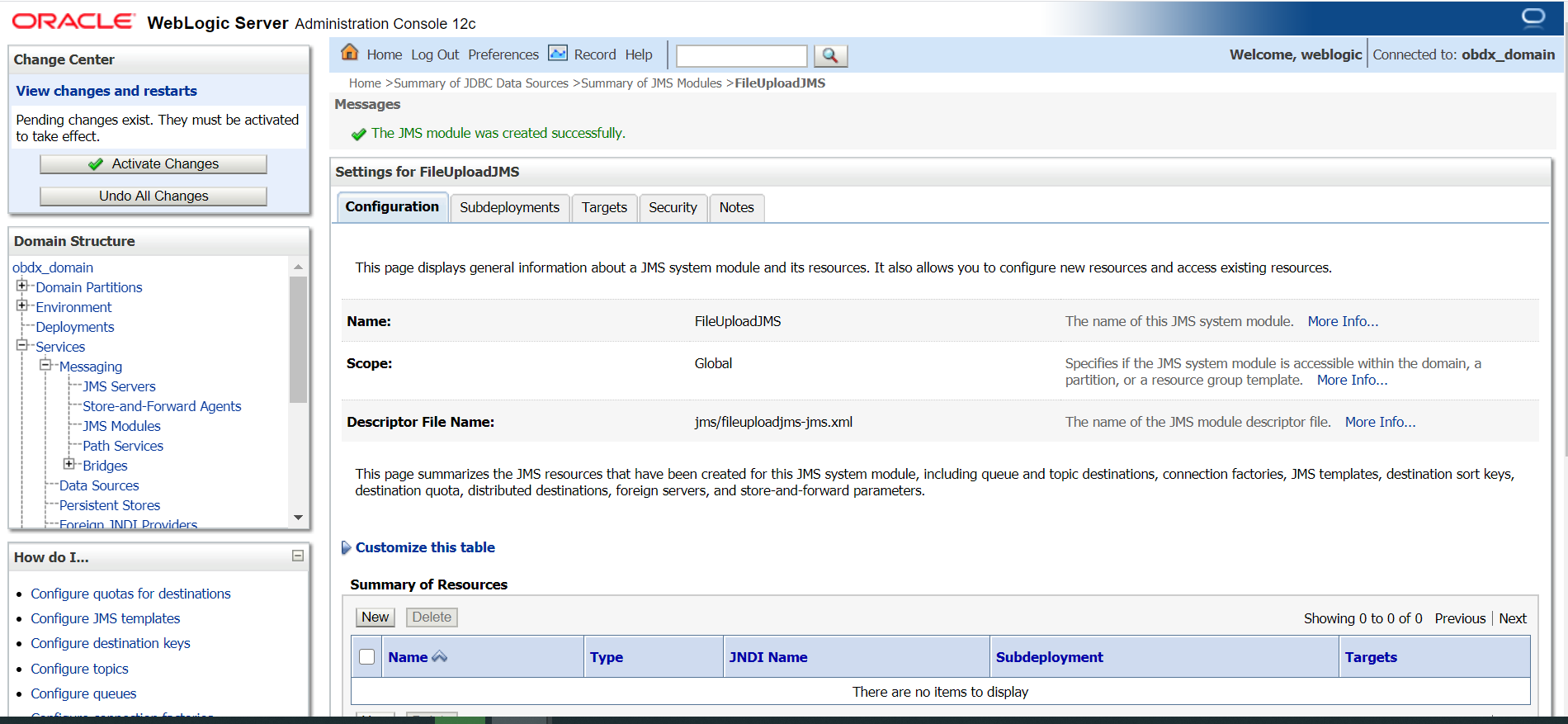
Task: Sort table by Targets column header
Action: 1371,657
